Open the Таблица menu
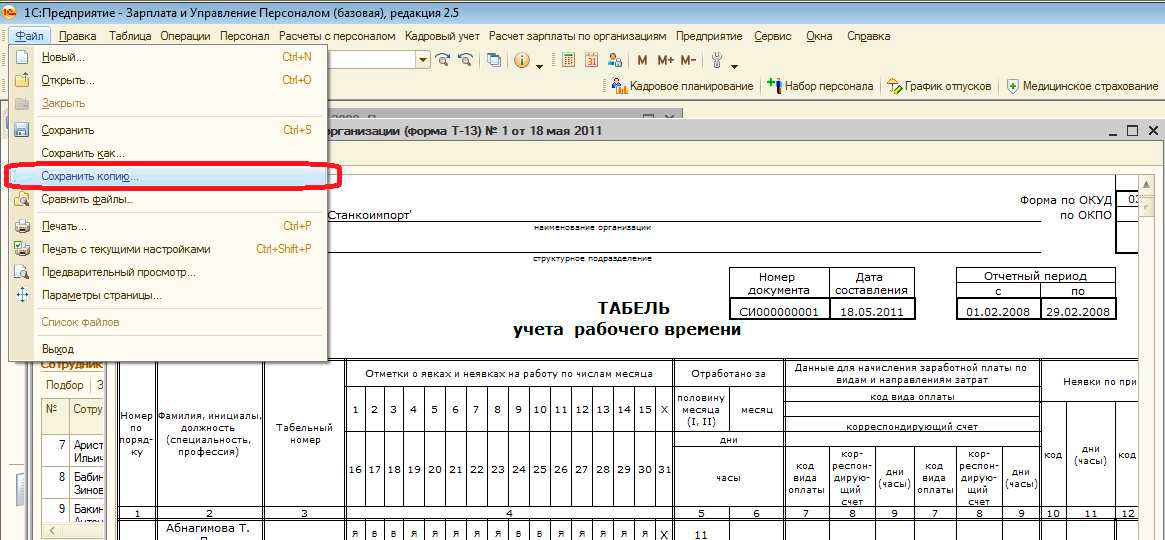The image size is (1165, 540). (x=130, y=36)
